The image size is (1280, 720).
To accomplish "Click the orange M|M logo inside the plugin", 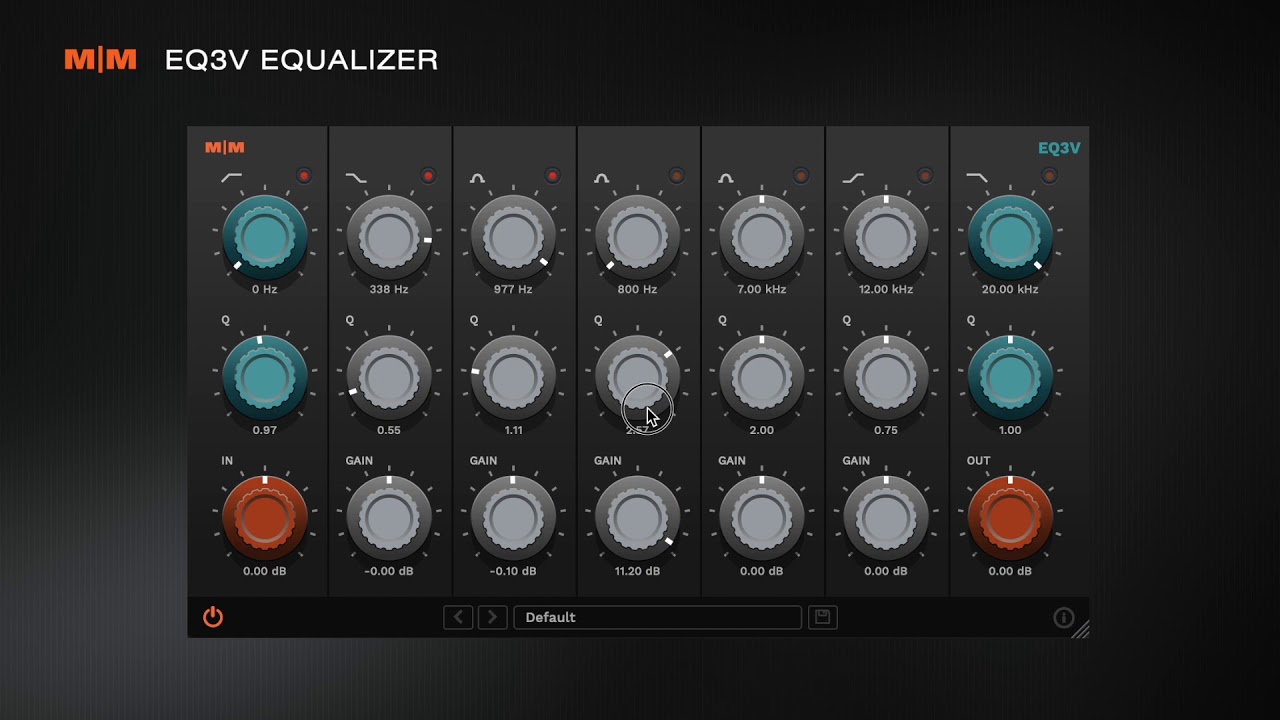I will coord(225,148).
